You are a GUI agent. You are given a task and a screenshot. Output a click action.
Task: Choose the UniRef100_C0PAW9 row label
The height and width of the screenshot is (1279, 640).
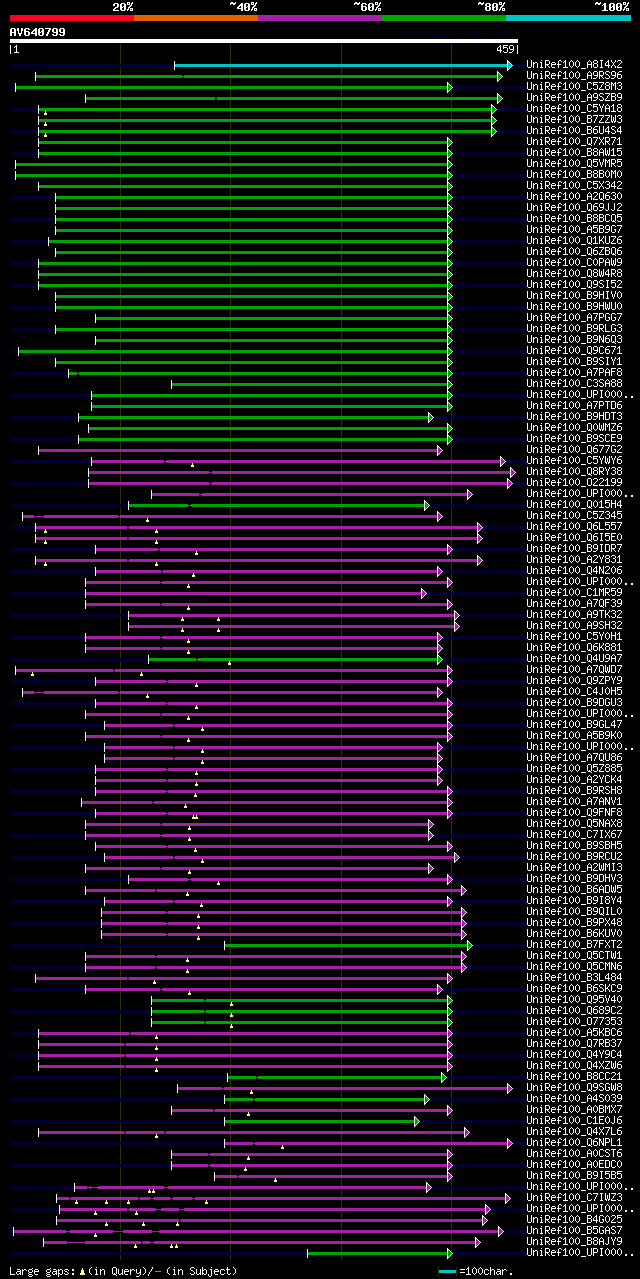coord(574,263)
